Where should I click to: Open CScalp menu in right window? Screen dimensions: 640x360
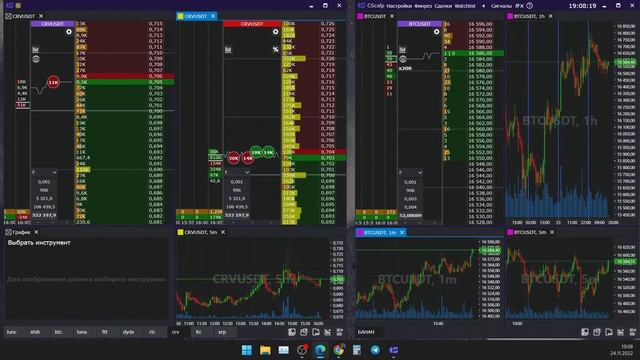click(375, 6)
